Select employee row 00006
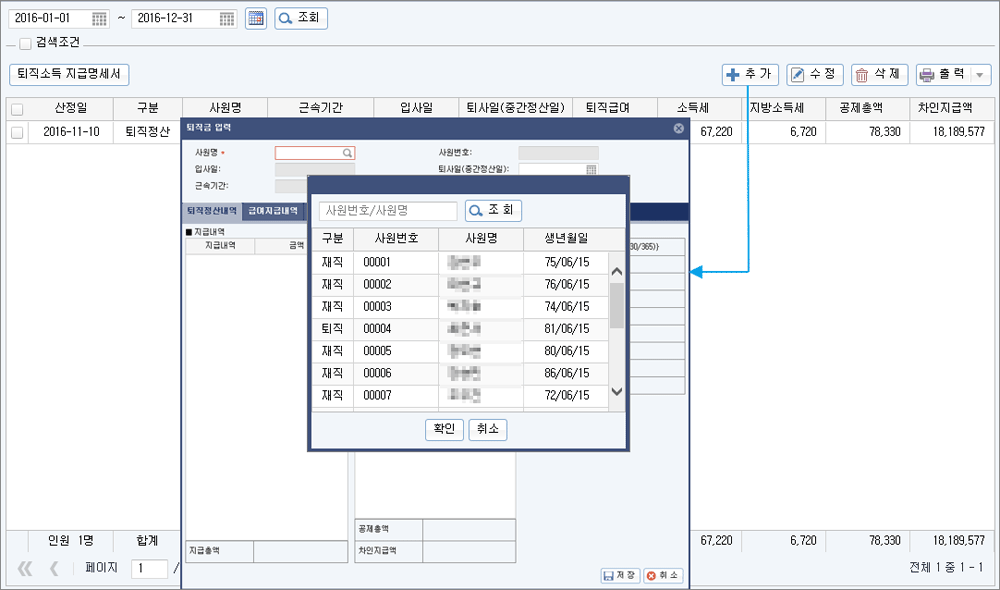This screenshot has height=590, width=1000. (460, 374)
